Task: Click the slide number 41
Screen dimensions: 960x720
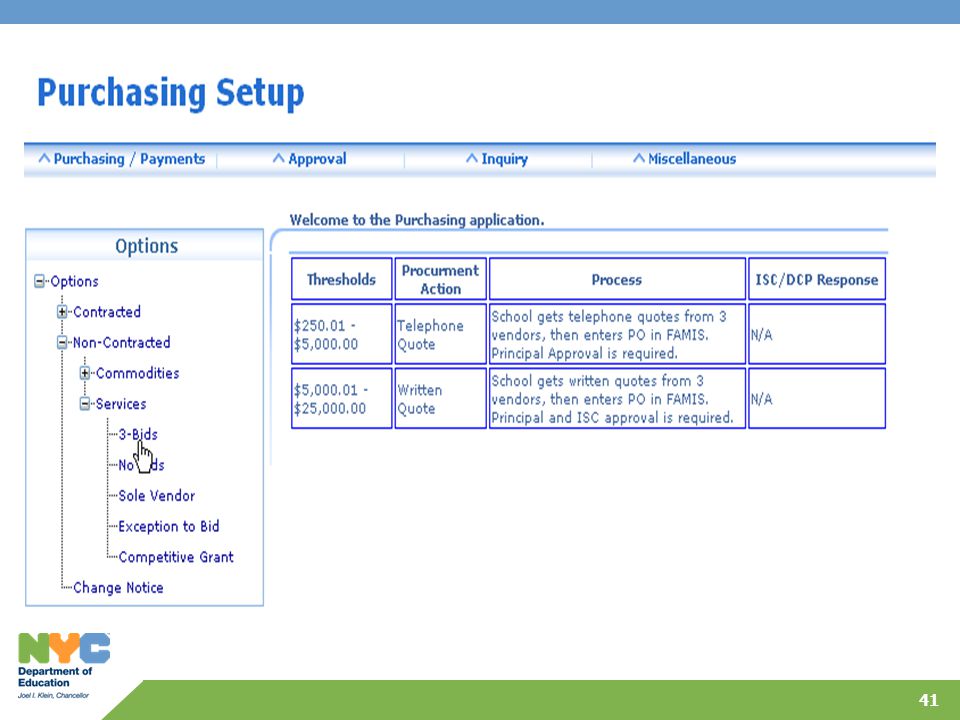Action: [928, 700]
